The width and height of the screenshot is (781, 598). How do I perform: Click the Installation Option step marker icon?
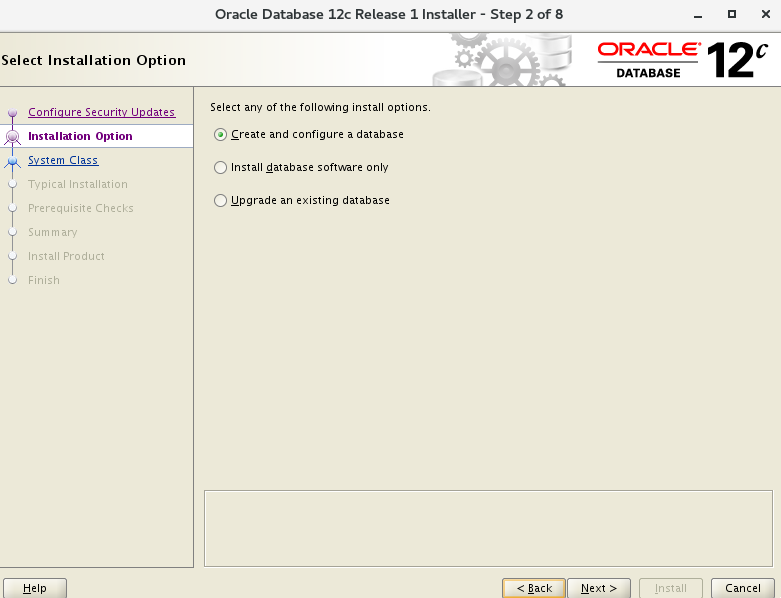13,136
